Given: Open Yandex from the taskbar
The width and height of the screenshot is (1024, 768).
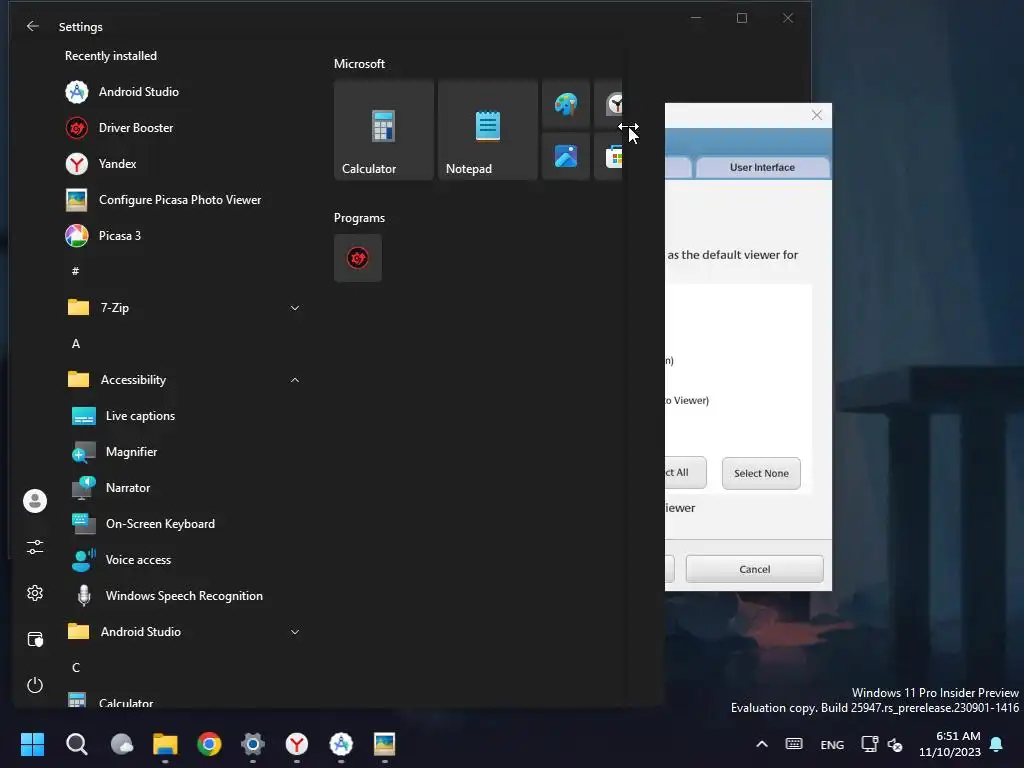Looking at the screenshot, I should tap(297, 744).
